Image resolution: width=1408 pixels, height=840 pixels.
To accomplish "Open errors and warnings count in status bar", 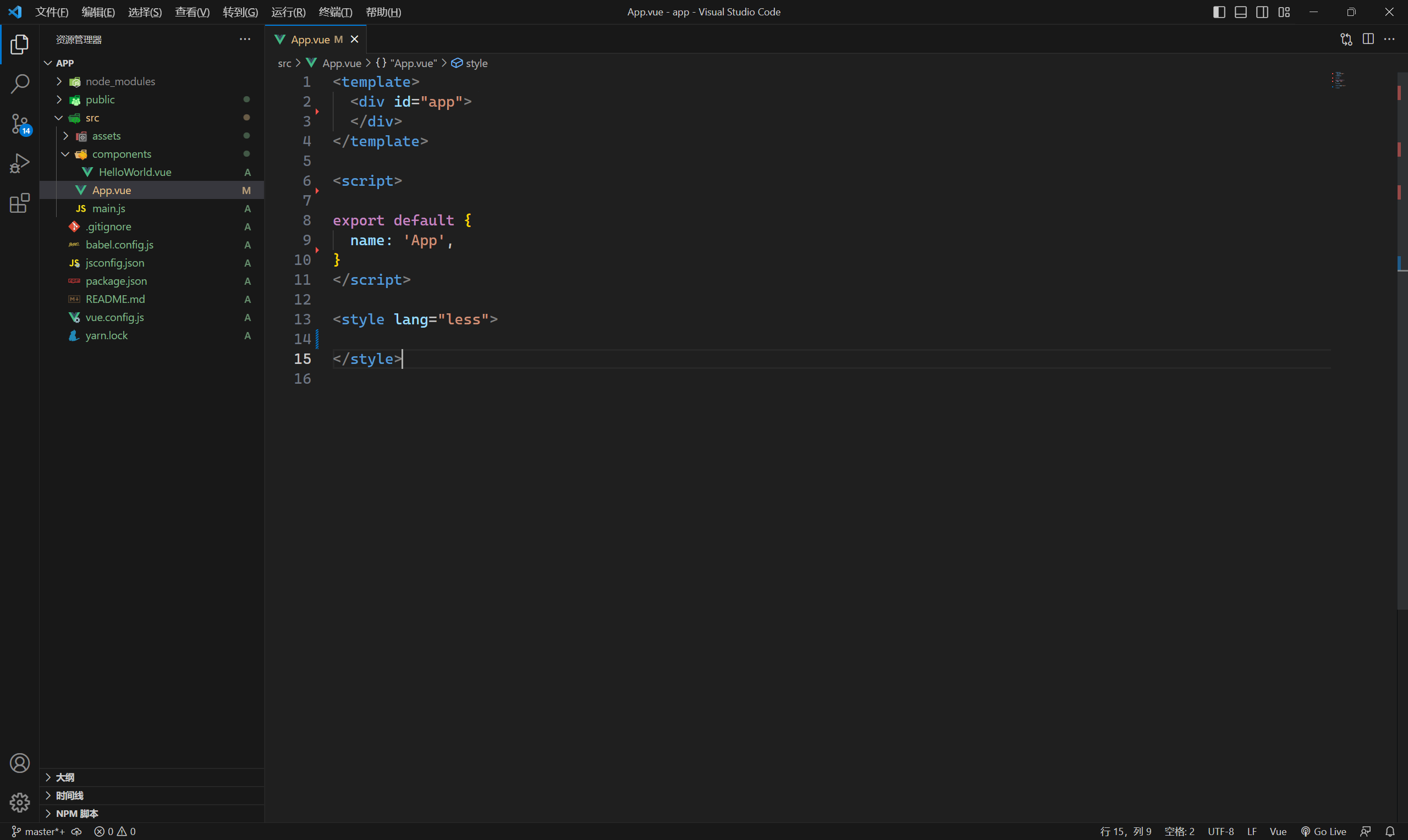I will coord(114,831).
